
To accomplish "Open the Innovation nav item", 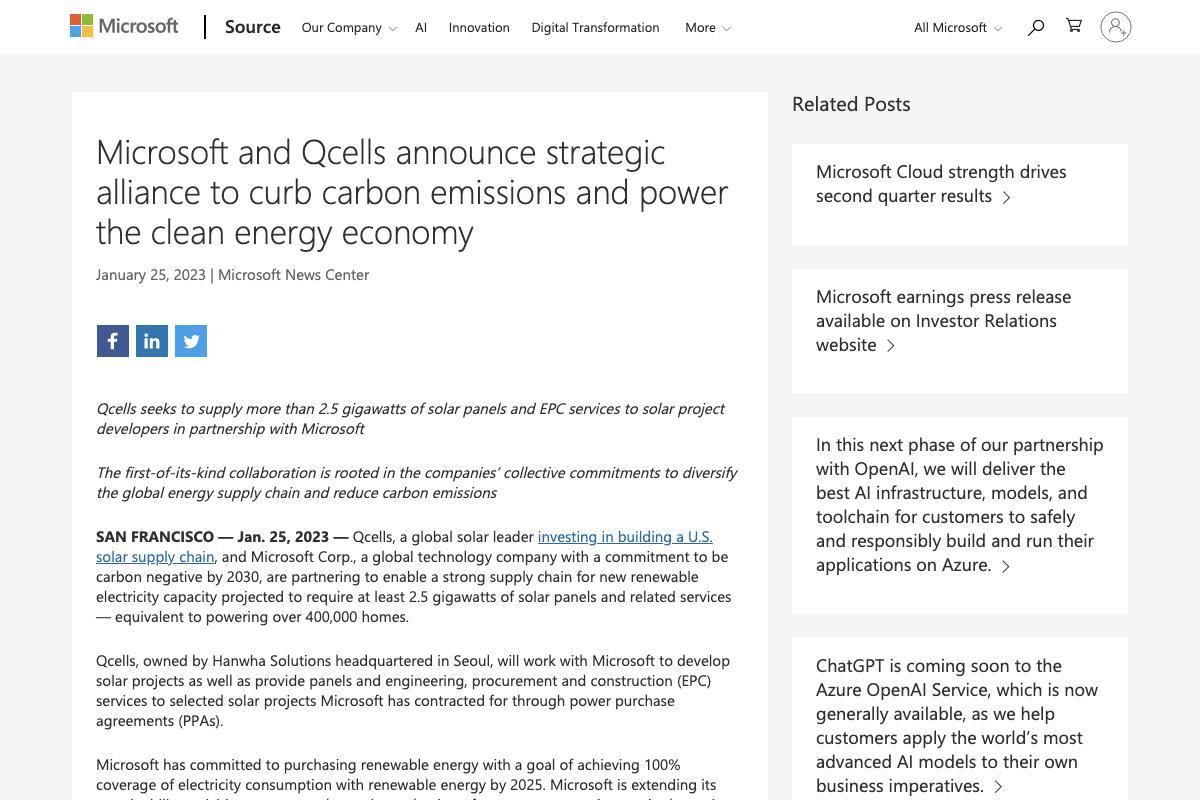I will click(x=479, y=27).
